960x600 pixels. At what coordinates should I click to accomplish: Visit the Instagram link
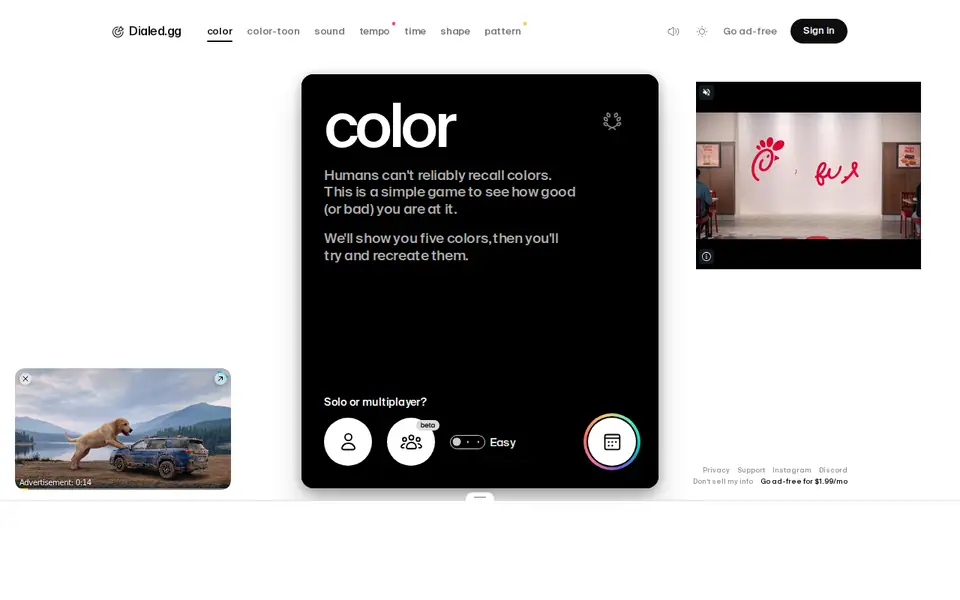(x=792, y=470)
